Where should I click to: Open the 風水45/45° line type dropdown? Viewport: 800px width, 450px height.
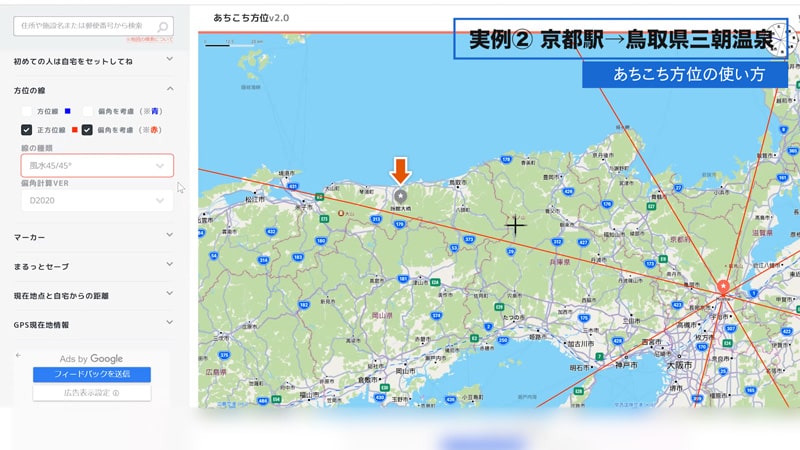[x=96, y=165]
